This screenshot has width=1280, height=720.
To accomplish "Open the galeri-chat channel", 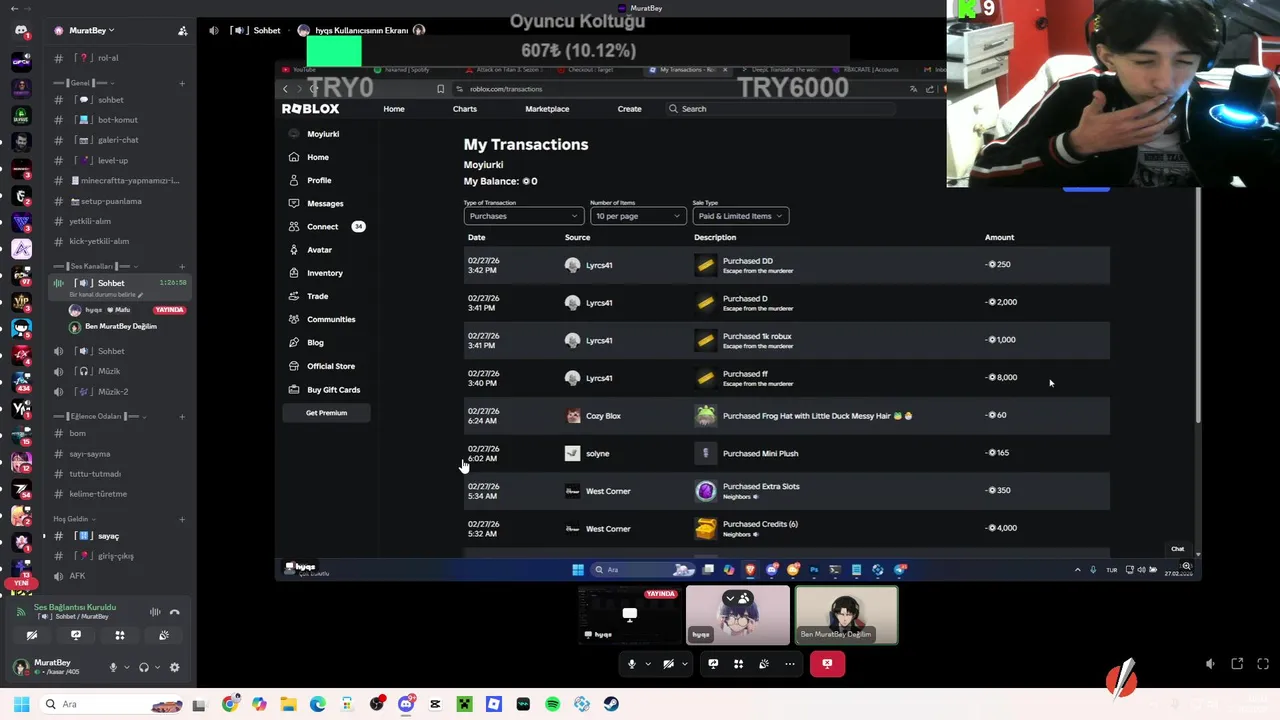I will tap(120, 140).
